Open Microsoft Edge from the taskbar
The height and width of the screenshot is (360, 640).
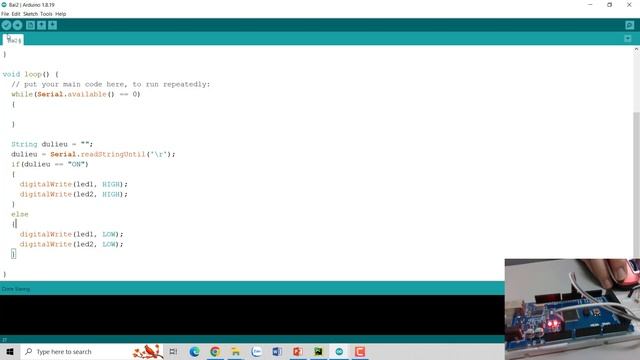[x=194, y=351]
